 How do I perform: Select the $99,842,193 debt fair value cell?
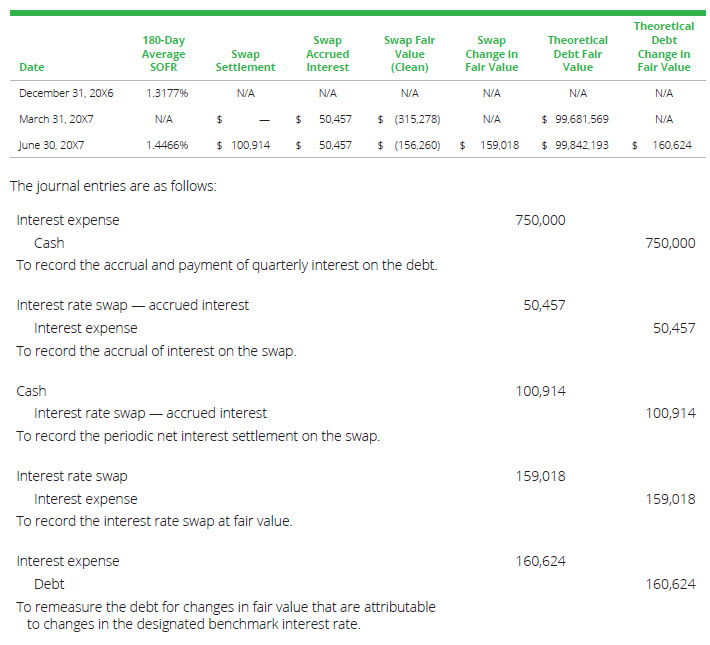pos(575,145)
